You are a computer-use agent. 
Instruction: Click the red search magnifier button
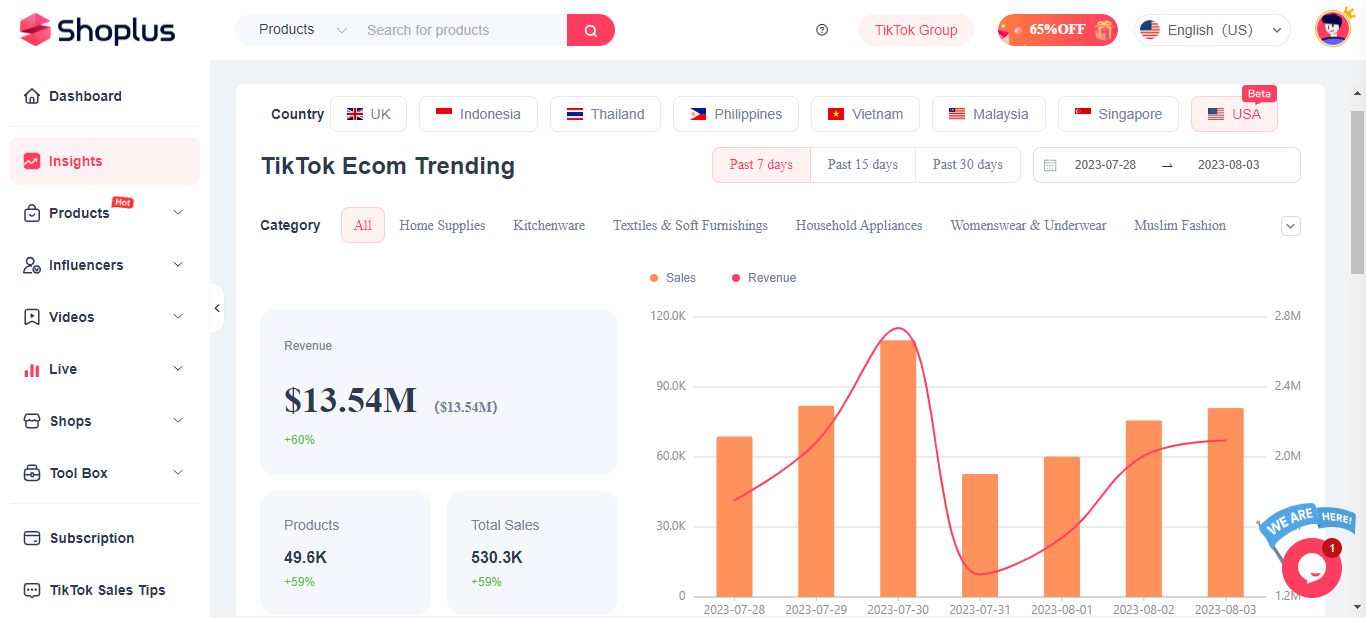[x=591, y=30]
